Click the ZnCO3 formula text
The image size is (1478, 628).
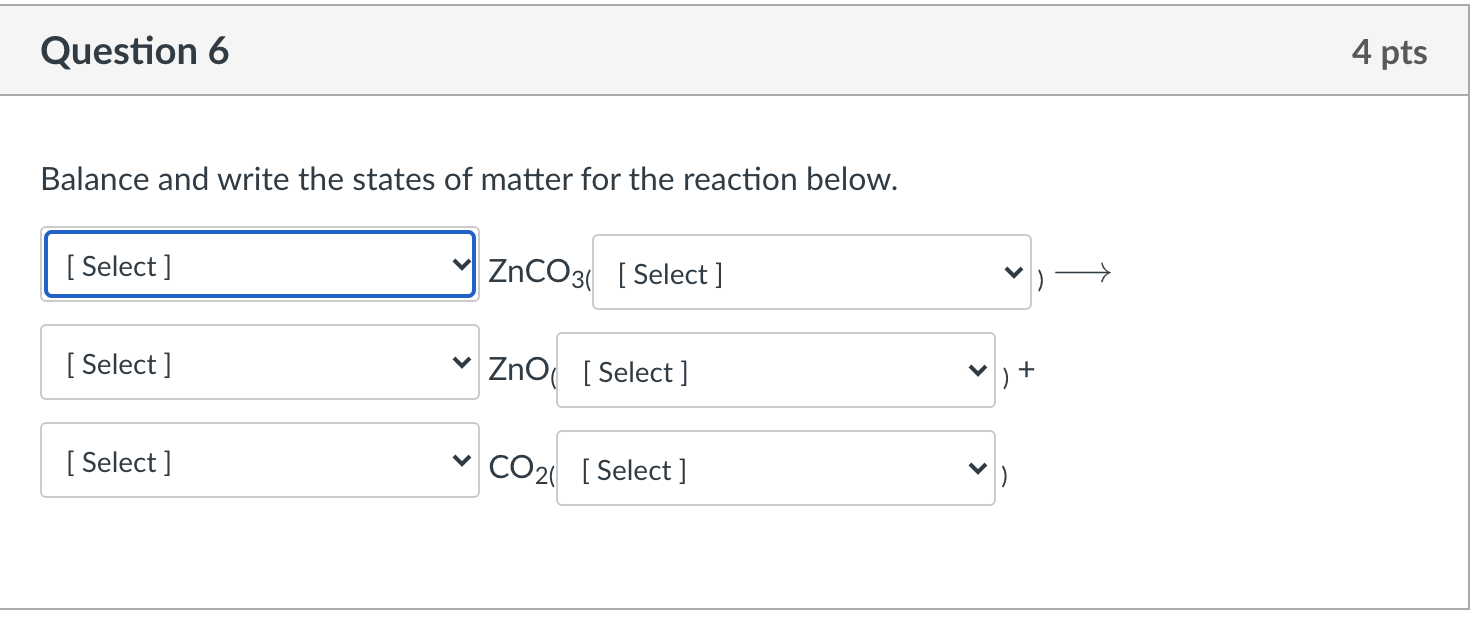(534, 271)
